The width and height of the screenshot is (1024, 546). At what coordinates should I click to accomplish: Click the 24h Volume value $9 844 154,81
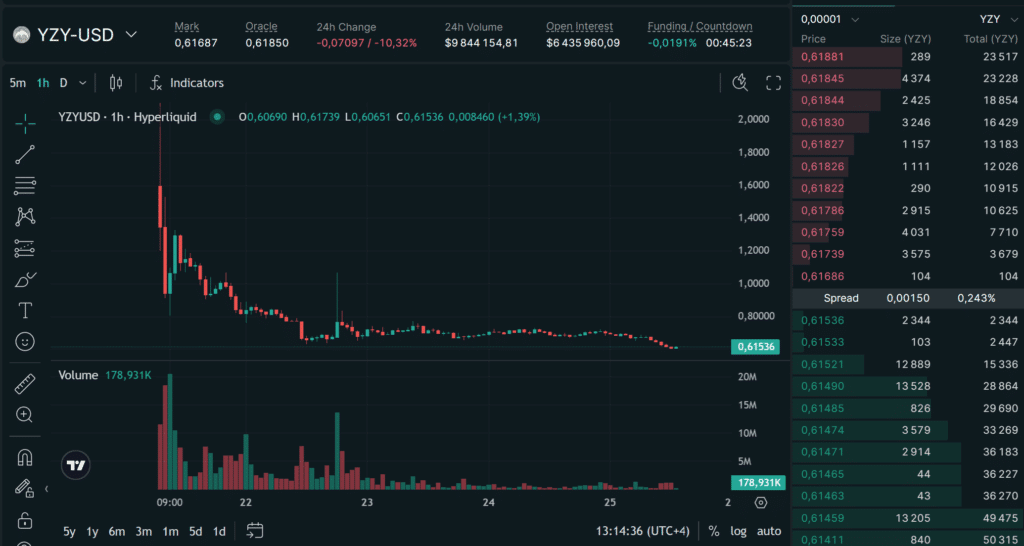click(x=481, y=43)
